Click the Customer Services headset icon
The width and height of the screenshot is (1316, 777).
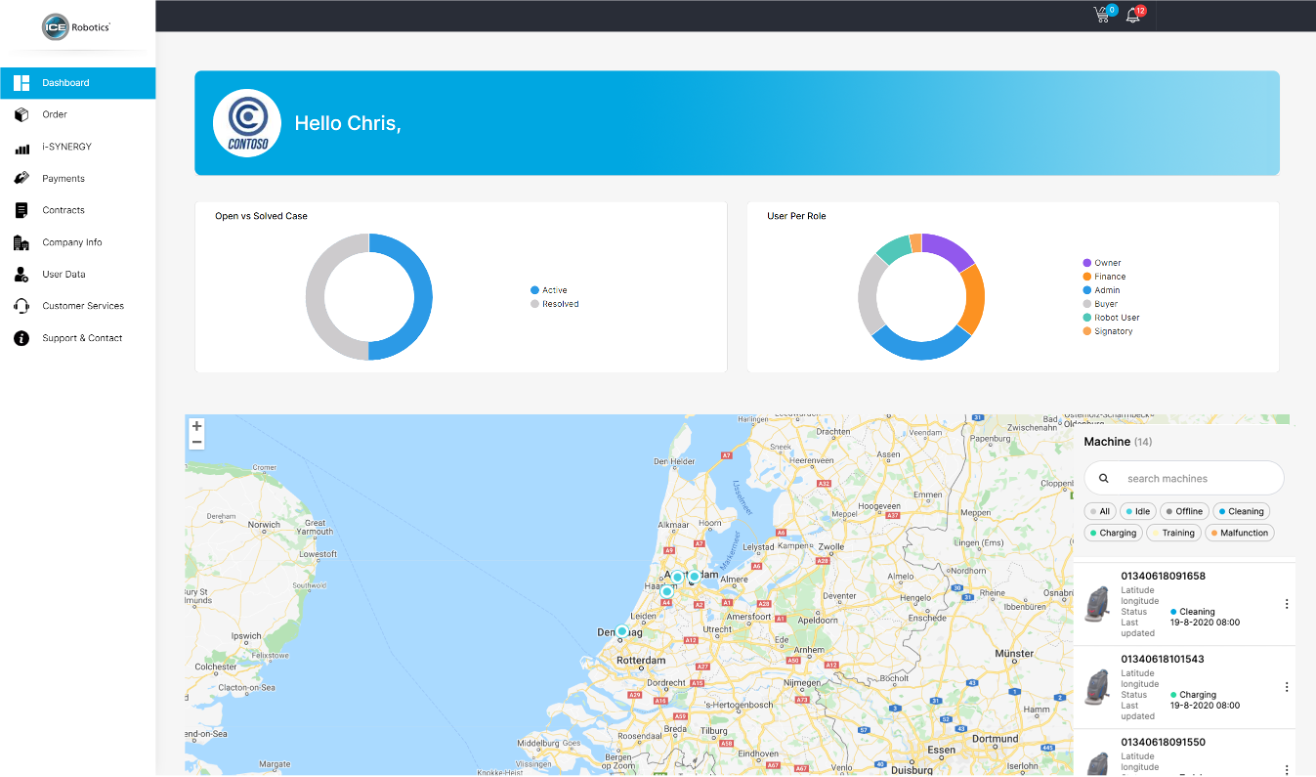(x=21, y=306)
